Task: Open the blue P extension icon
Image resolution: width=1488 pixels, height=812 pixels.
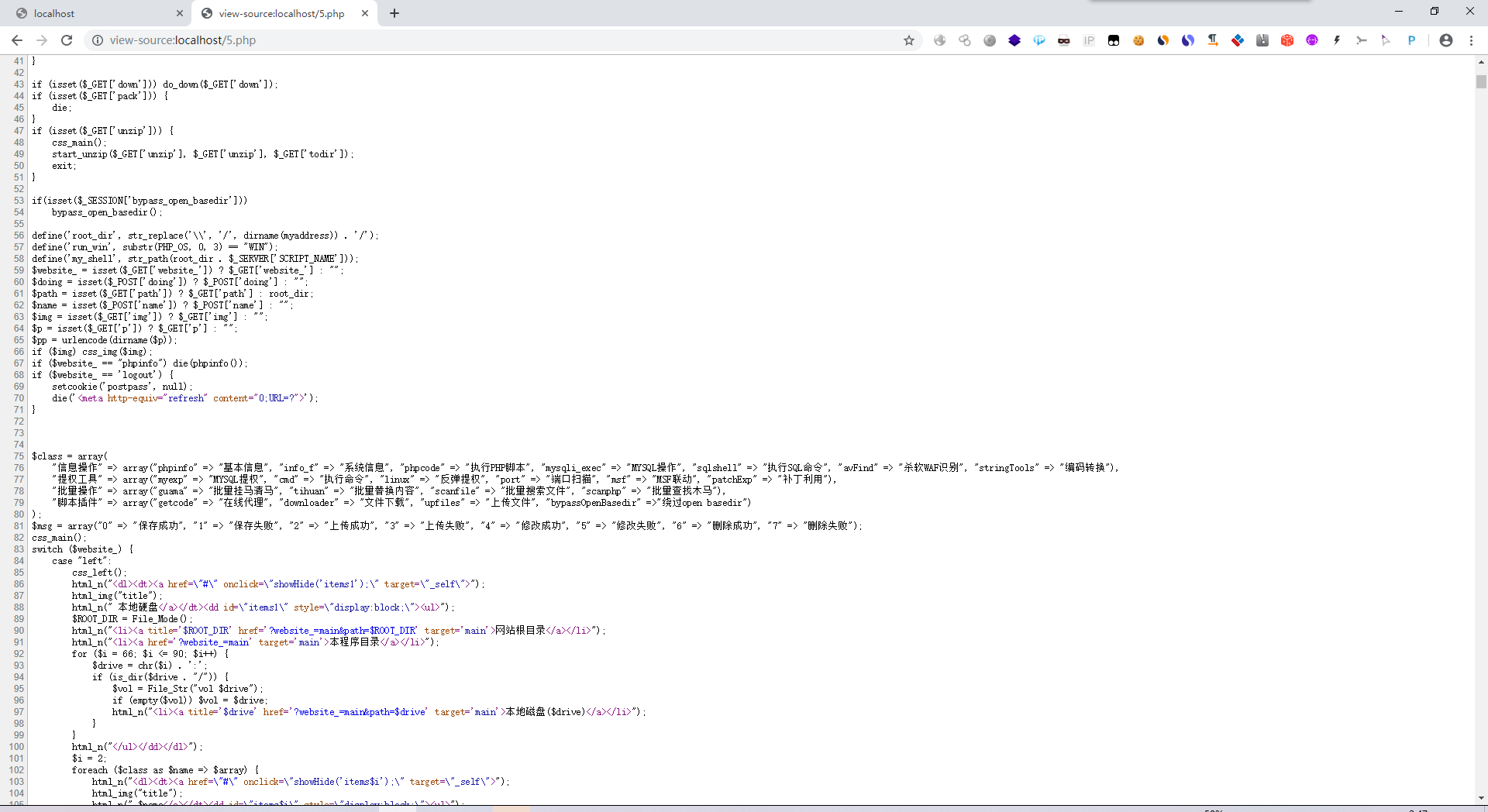Action: point(1411,40)
